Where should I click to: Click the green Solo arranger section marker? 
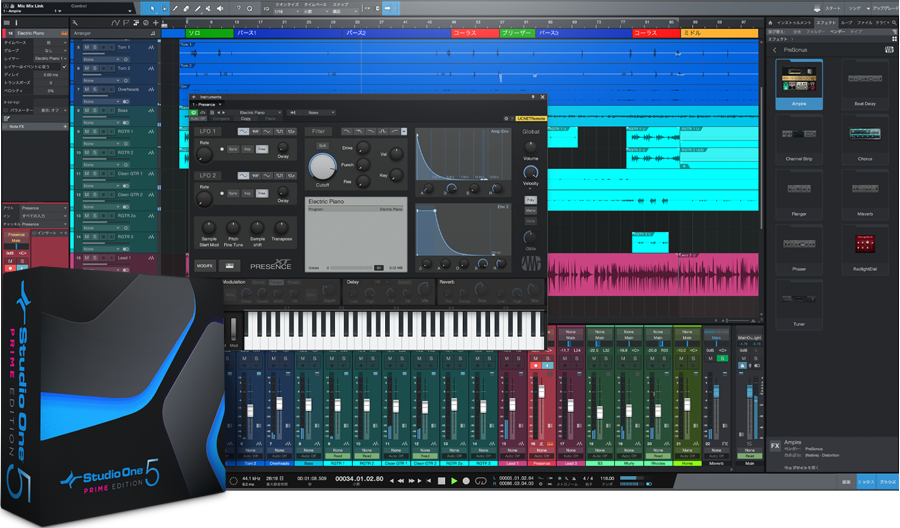point(210,33)
